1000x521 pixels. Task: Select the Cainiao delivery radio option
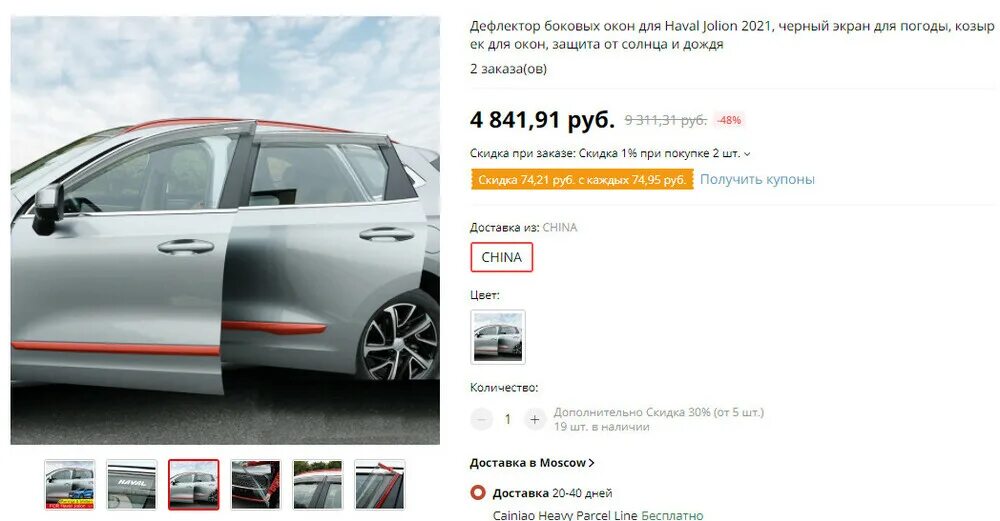pos(478,493)
